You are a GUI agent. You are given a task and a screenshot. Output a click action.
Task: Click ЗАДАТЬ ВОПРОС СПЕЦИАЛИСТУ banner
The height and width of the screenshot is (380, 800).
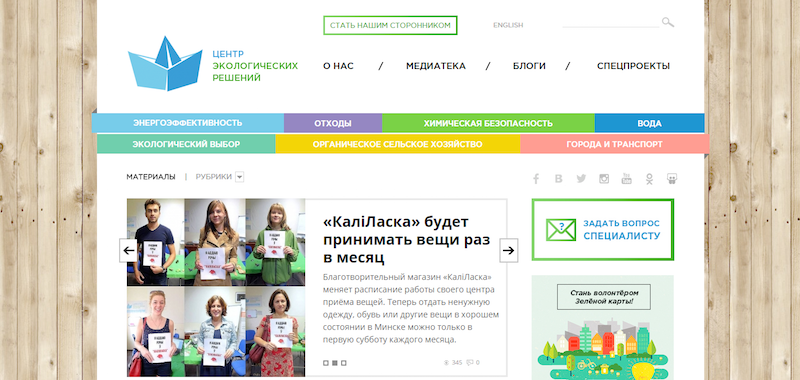603,230
